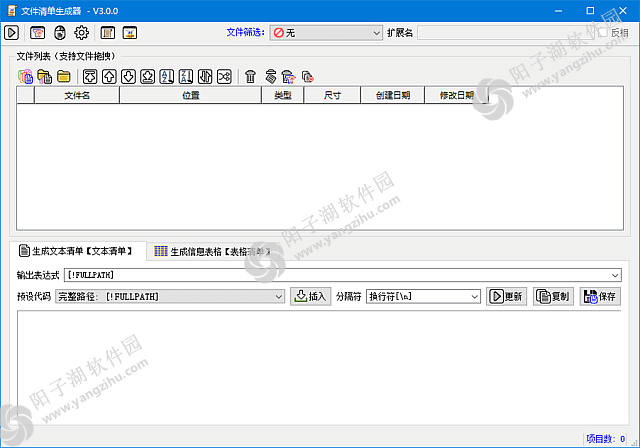The height and width of the screenshot is (448, 640).
Task: Click the mouse icon in top toolbar
Action: point(60,33)
